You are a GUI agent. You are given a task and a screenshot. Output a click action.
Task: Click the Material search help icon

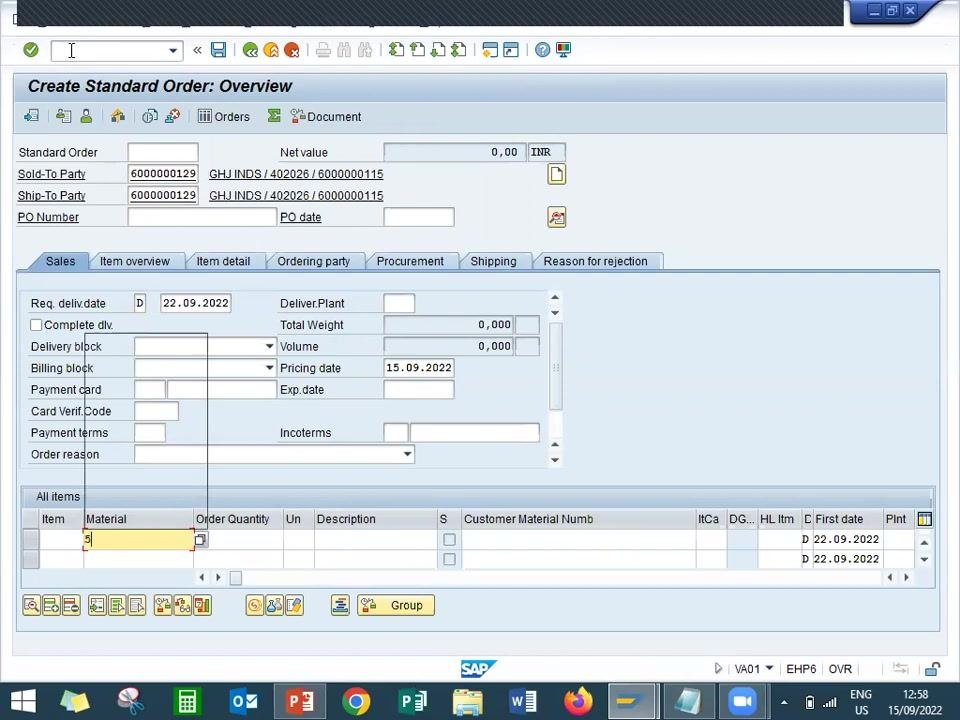click(201, 539)
